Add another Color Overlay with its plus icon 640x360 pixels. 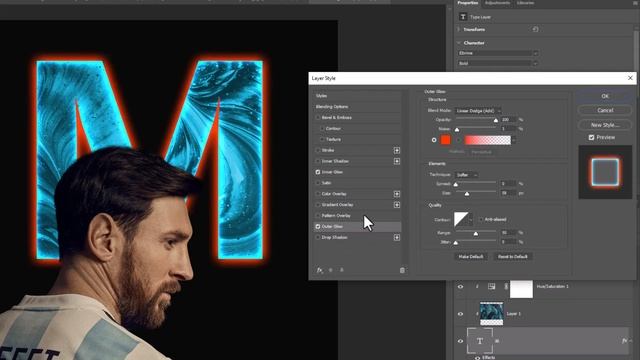pyautogui.click(x=397, y=194)
